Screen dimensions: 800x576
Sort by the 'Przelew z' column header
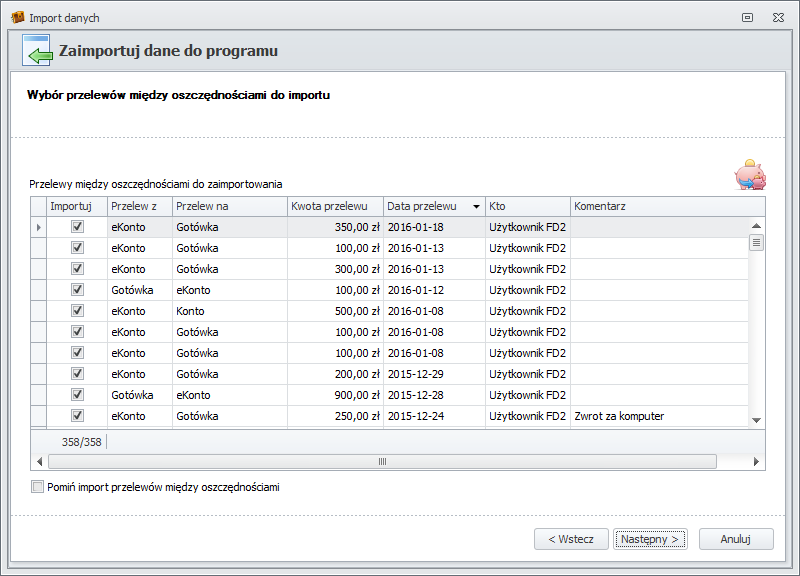point(138,206)
